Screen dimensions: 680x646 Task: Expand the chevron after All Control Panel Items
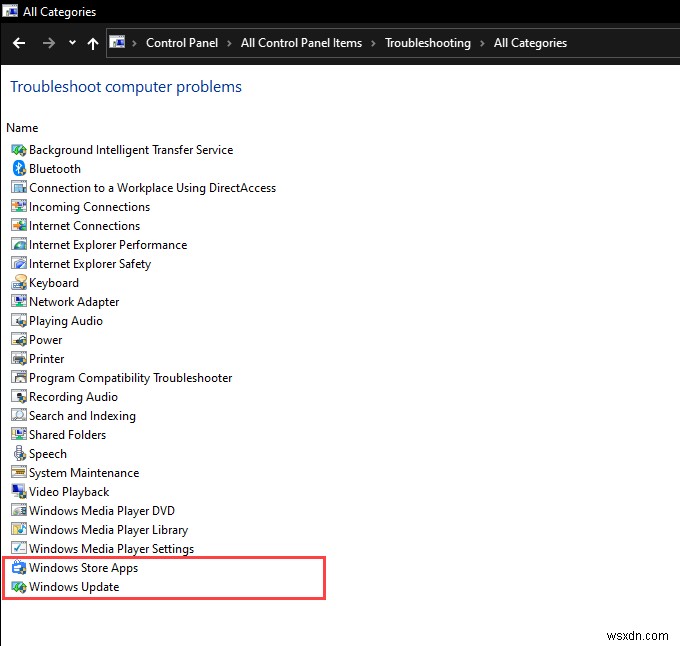pos(373,43)
